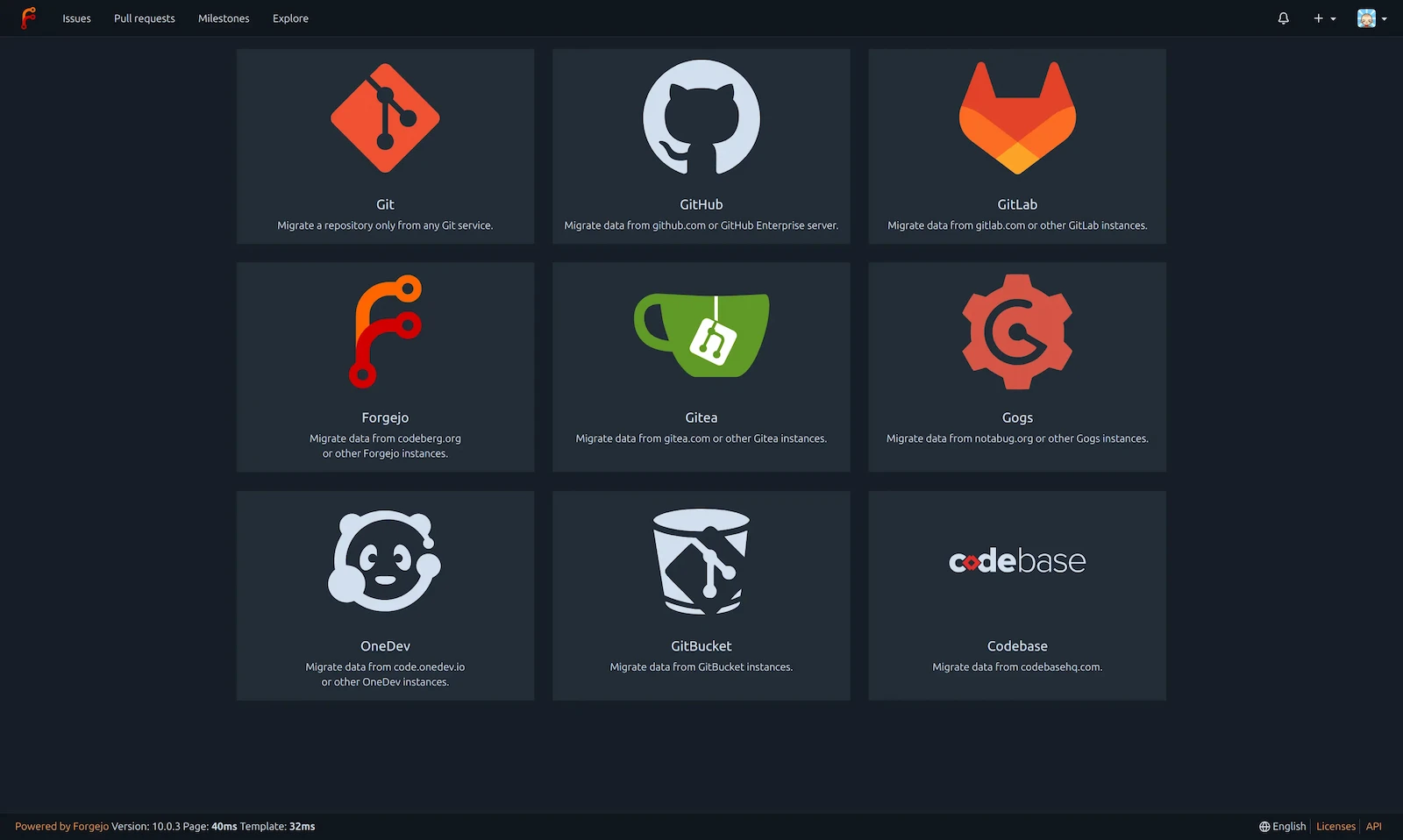Click 'Migrate data from gitlab.com' description

1017,225
